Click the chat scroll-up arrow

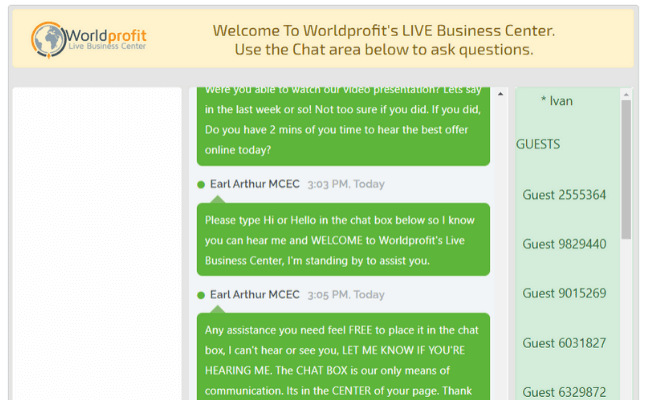[500, 95]
